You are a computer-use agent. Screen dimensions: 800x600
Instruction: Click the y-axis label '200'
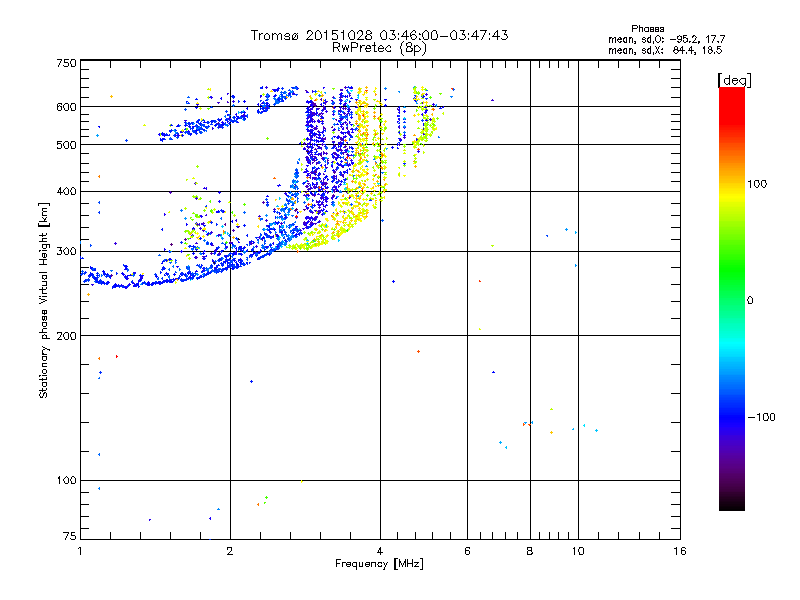[x=66, y=336]
